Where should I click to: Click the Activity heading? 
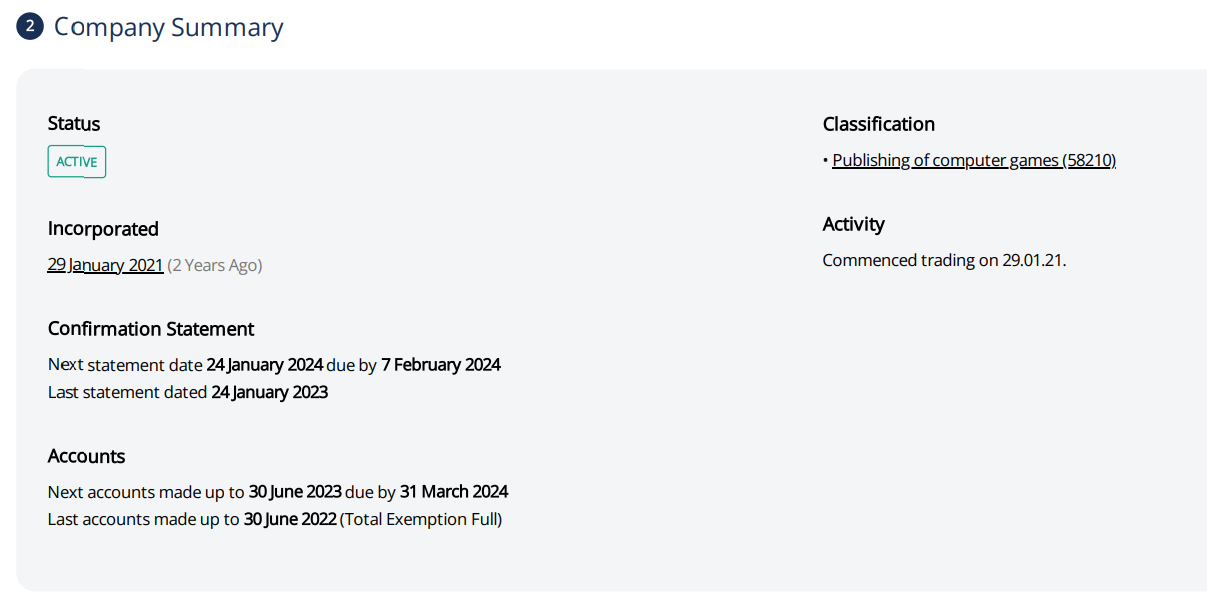click(853, 224)
